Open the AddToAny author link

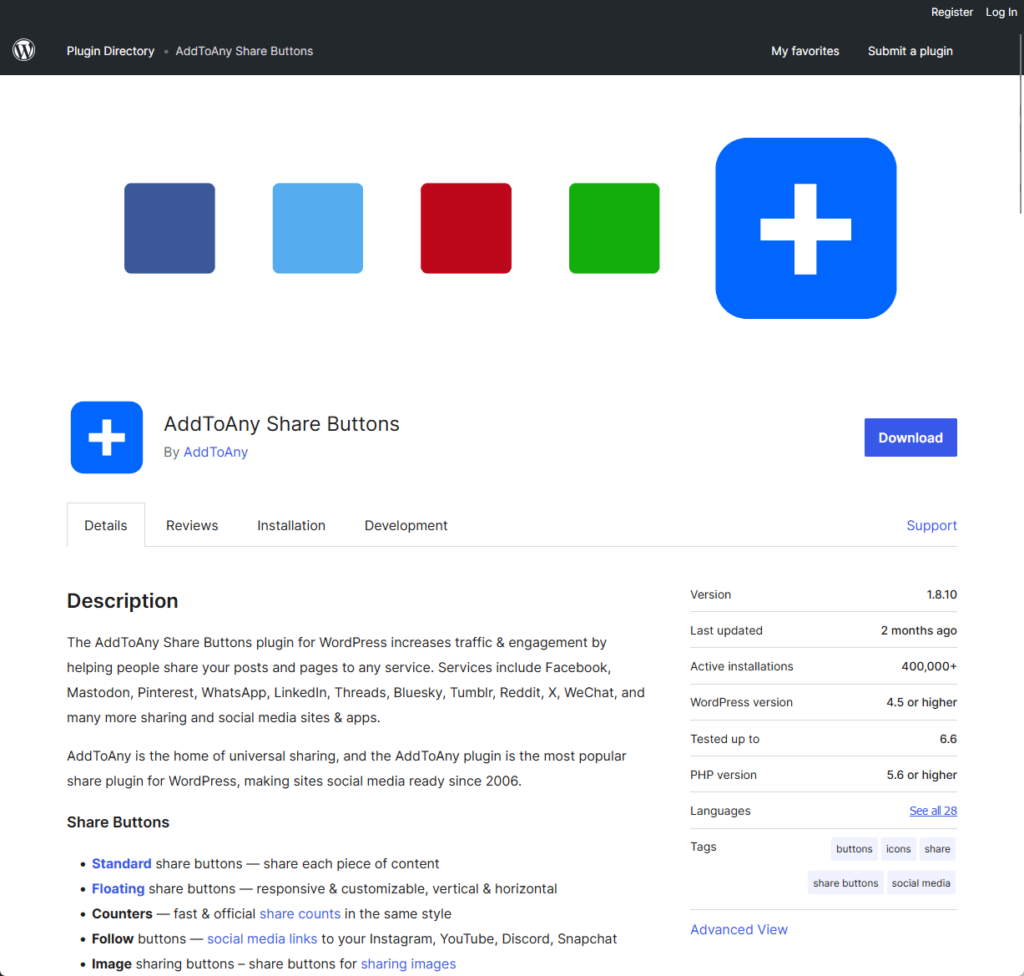point(216,452)
